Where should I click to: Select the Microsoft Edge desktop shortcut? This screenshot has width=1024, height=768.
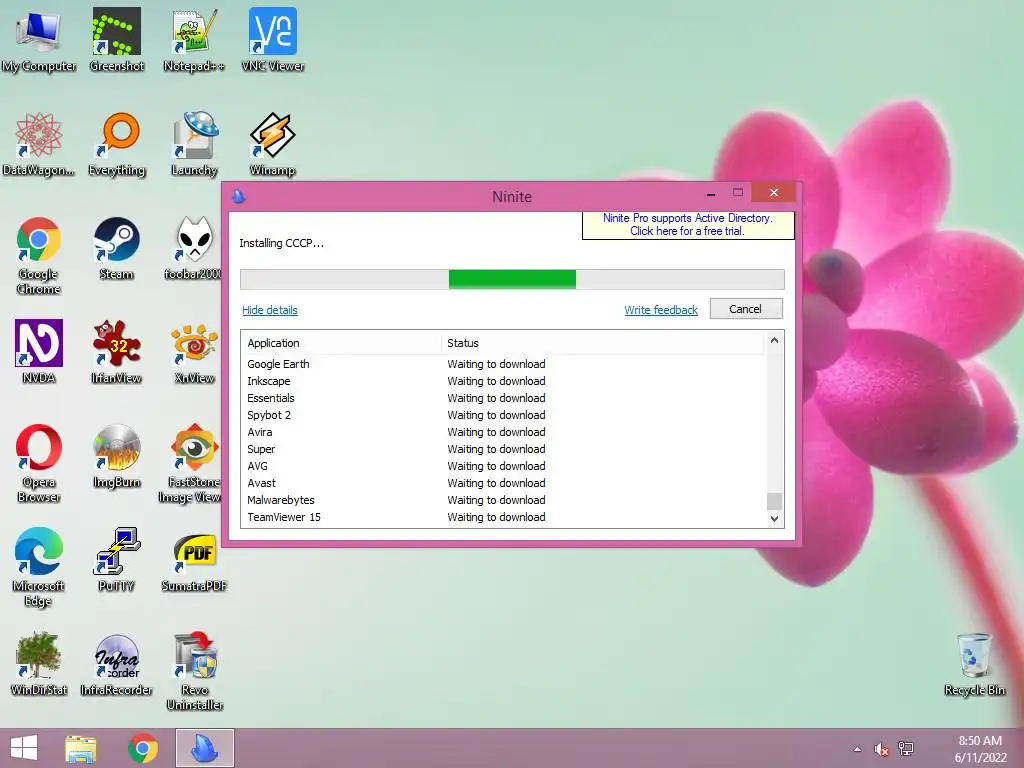39,568
